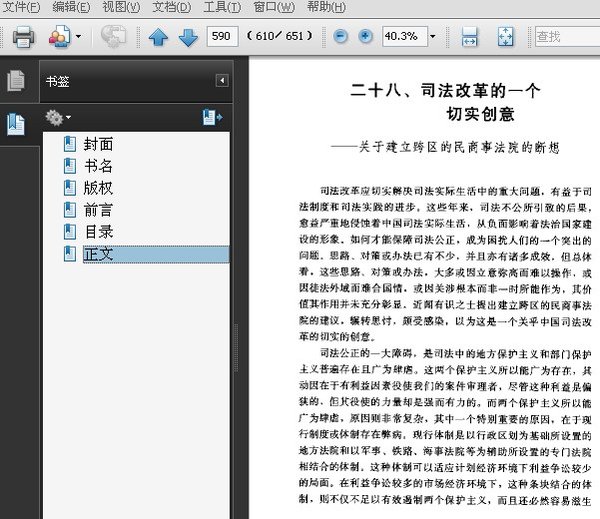Open the 视图(V) menu
Image resolution: width=600 pixels, height=519 pixels.
click(121, 7)
